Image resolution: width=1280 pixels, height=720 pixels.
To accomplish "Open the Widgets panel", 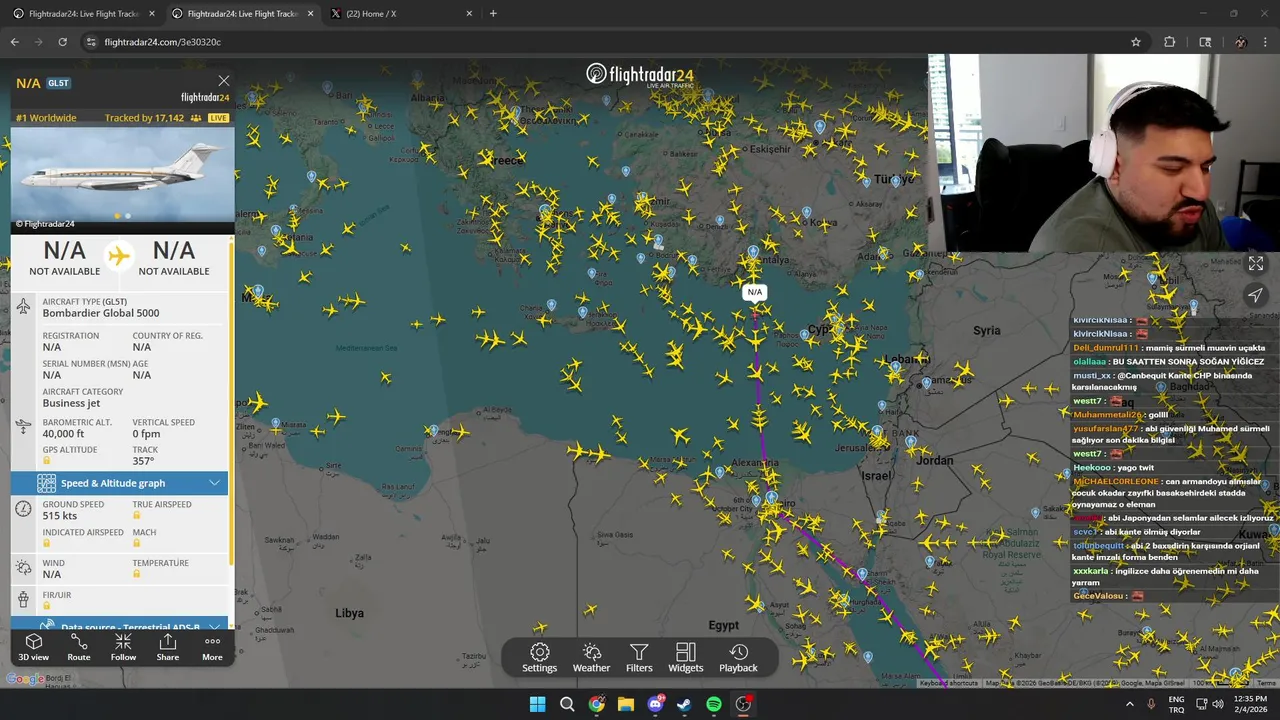I will click(x=686, y=658).
